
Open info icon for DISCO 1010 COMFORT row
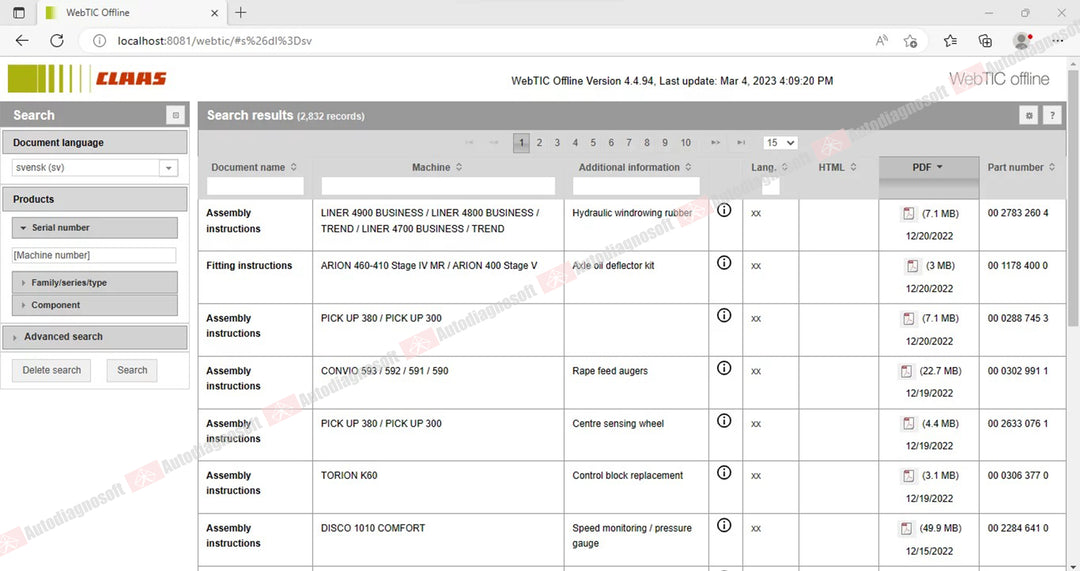point(724,525)
